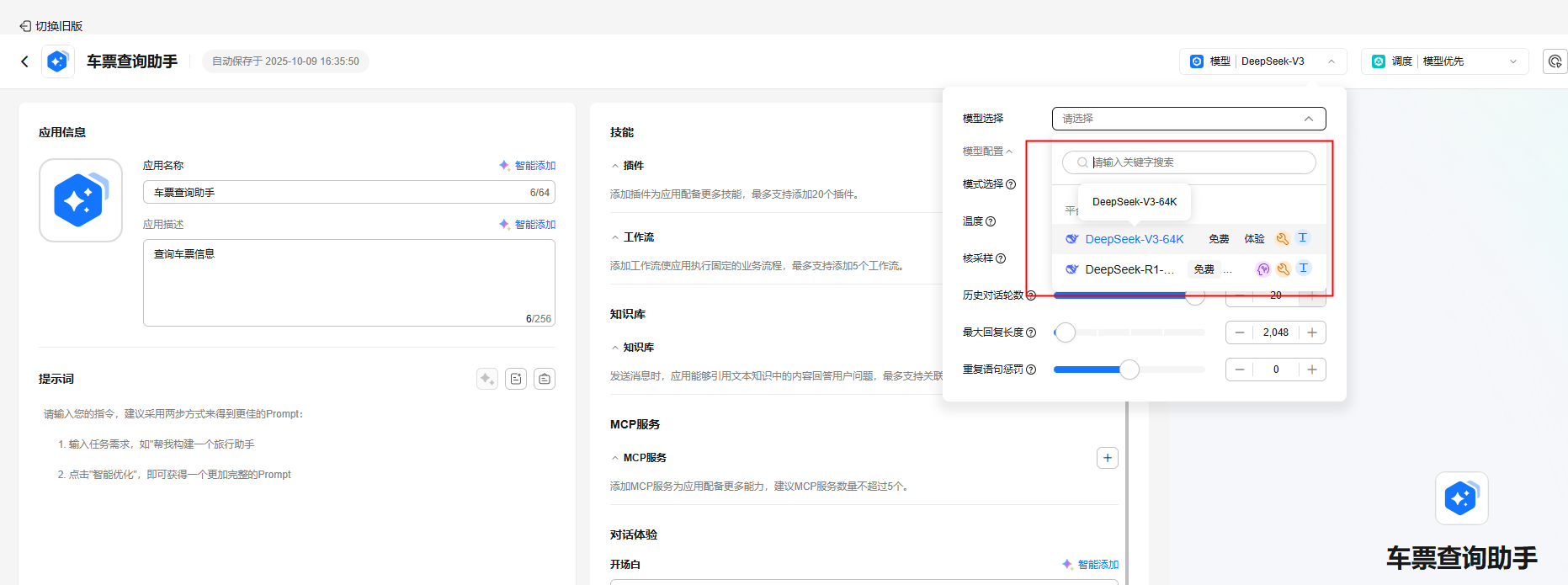Click the blue T text icon on DeepSeek-V3-64K row
The image size is (1568, 585).
[1303, 238]
